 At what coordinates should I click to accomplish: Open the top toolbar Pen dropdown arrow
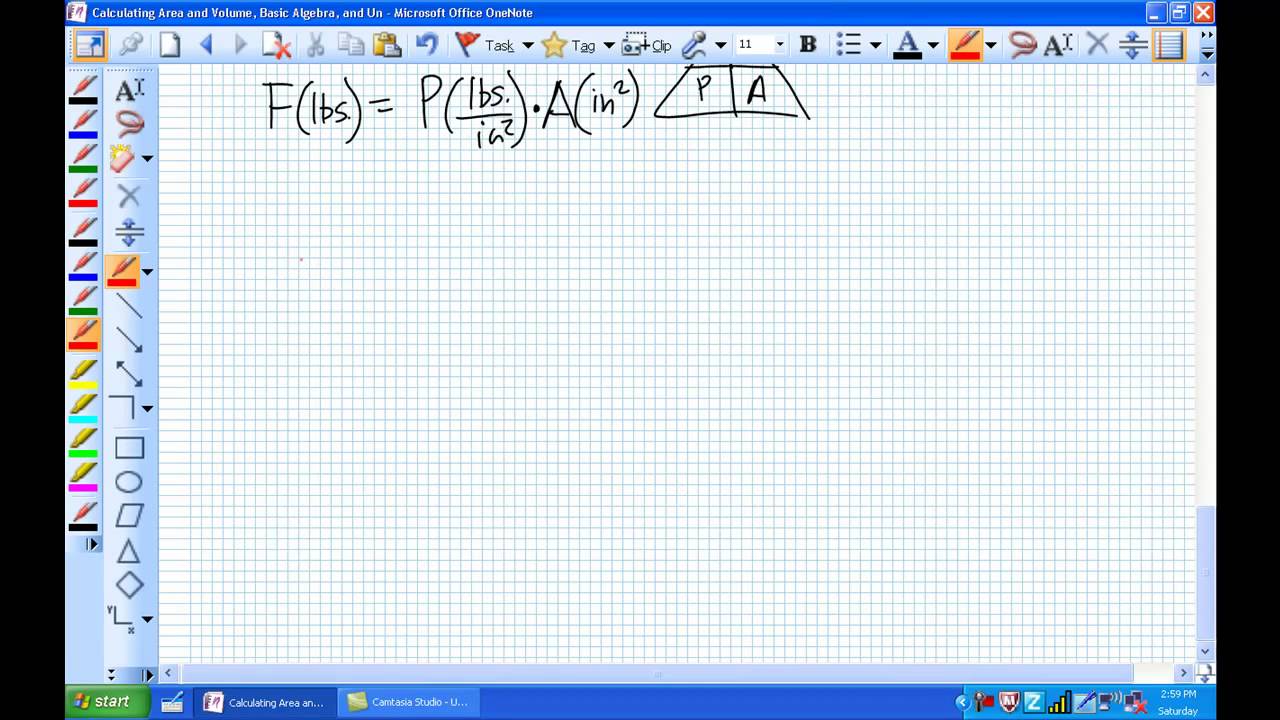[991, 45]
